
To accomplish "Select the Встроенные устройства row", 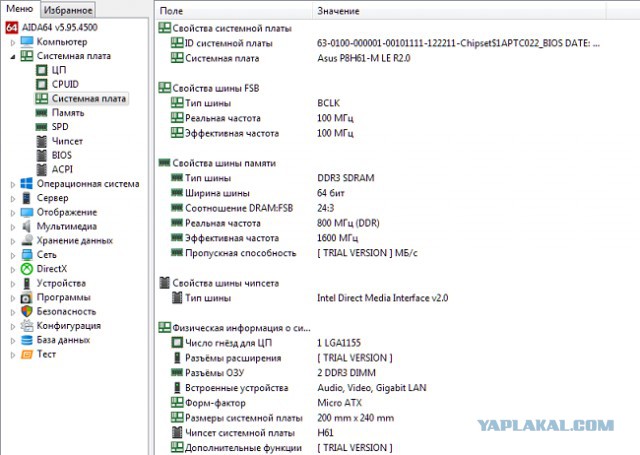I will coord(298,388).
